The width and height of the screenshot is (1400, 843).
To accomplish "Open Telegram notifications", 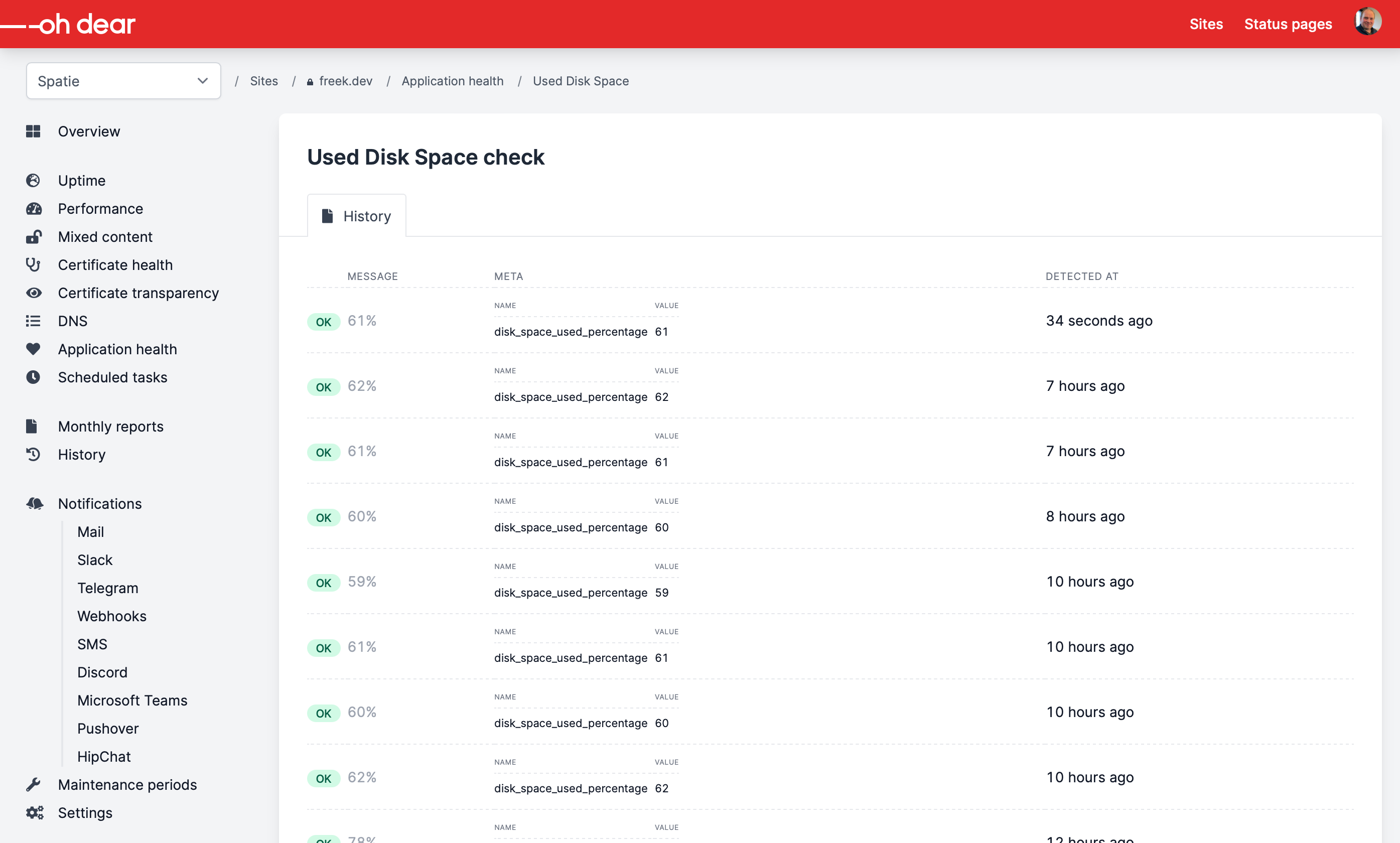I will (x=107, y=588).
